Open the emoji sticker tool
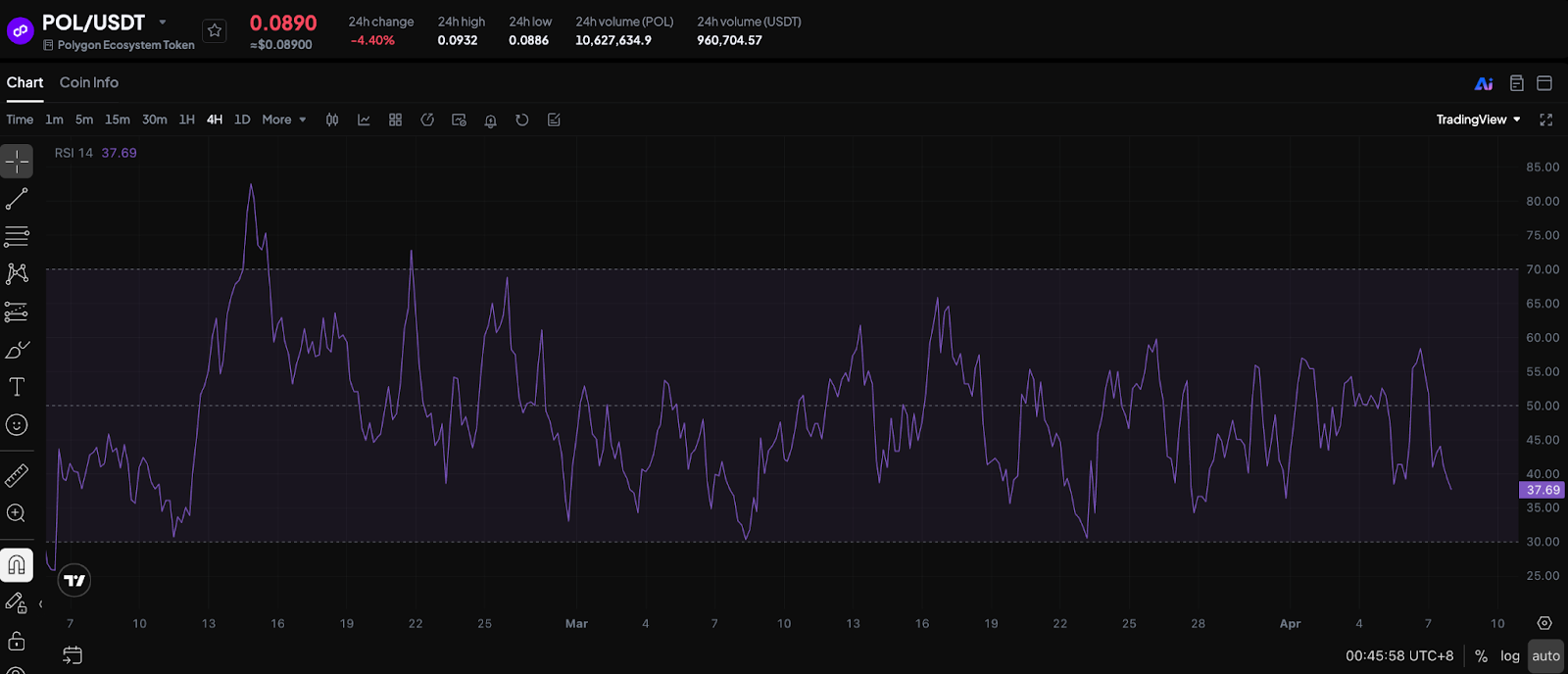 tap(17, 425)
